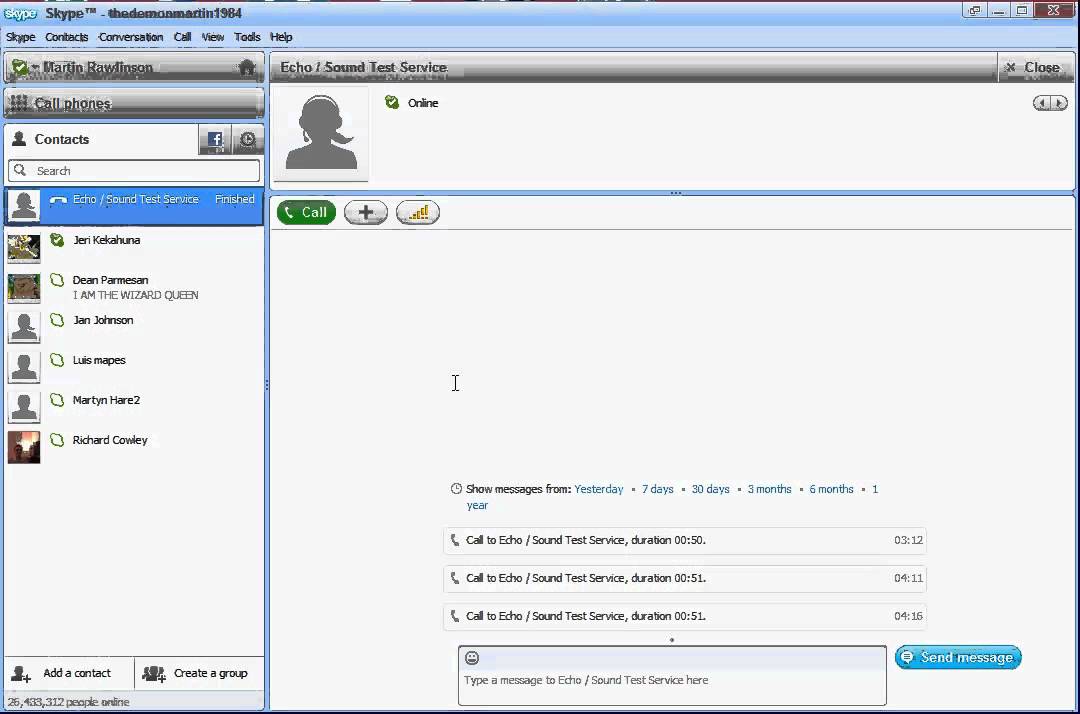The width and height of the screenshot is (1080, 714).
Task: Show messages from 6 months
Action: pyautogui.click(x=831, y=490)
